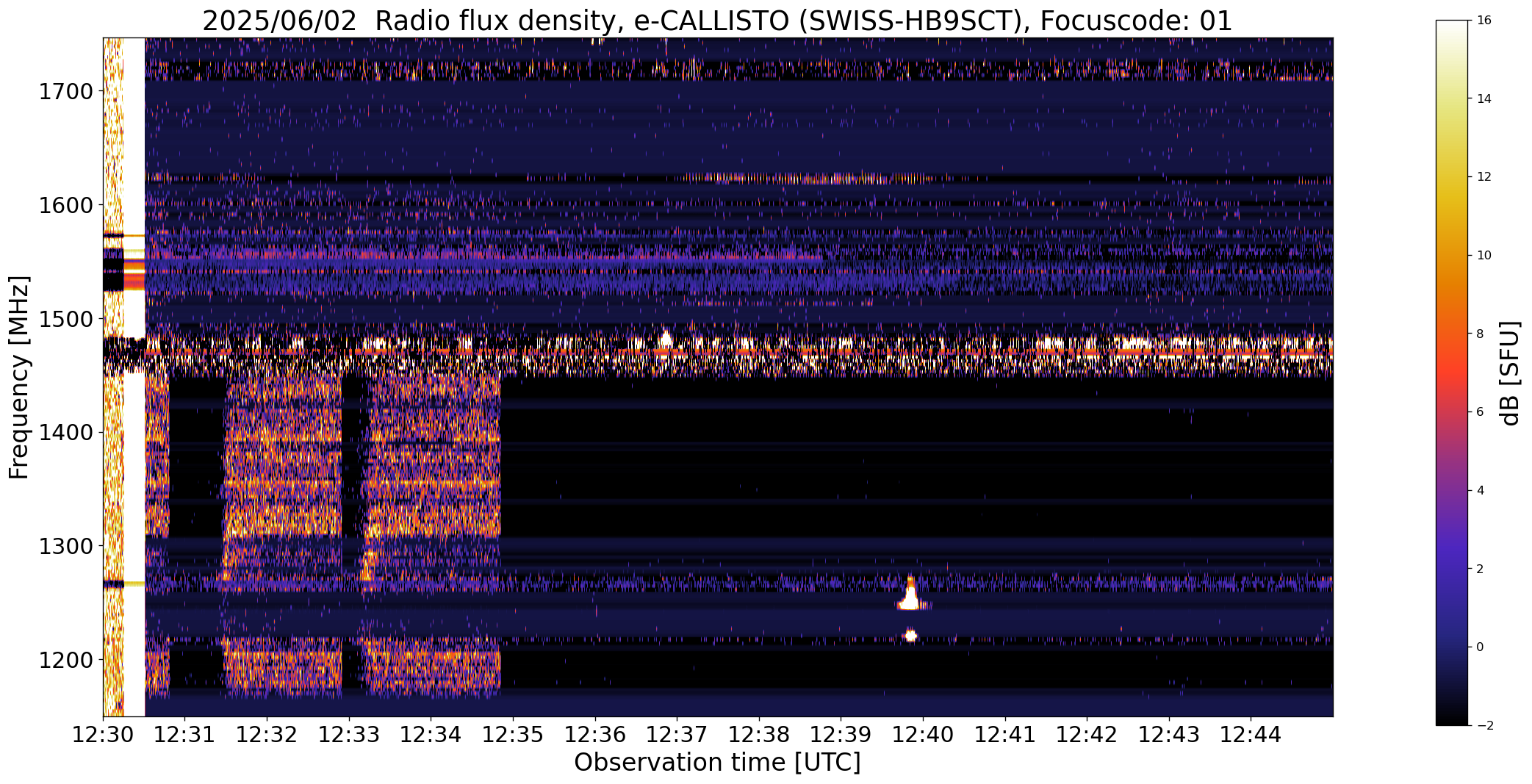Click the colorbar tick value 6

[1480, 412]
